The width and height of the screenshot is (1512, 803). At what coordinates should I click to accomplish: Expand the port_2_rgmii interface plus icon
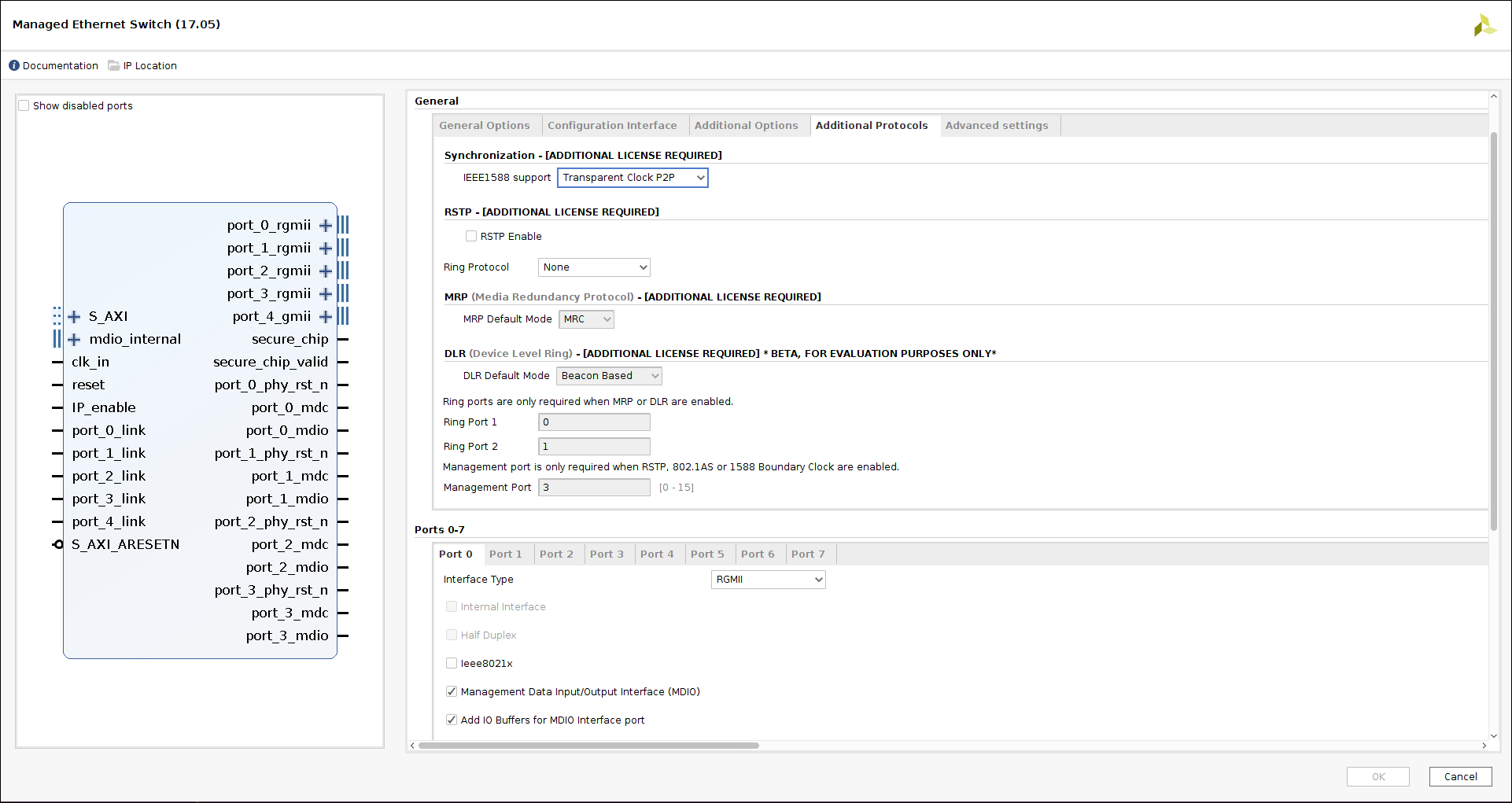(325, 271)
